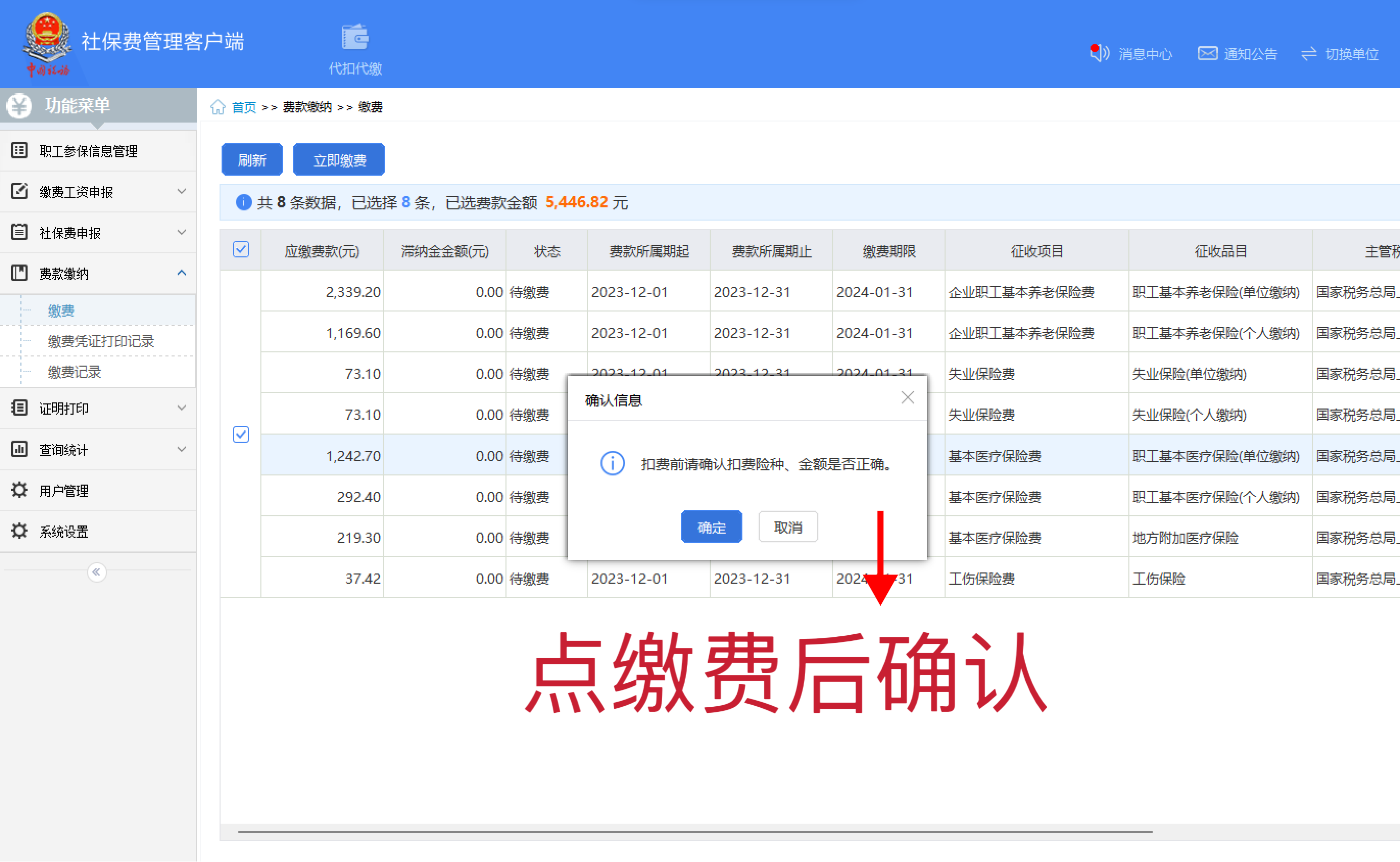Open 缴费记录 submenu item
Image resolution: width=1400 pixels, height=862 pixels.
(x=74, y=372)
